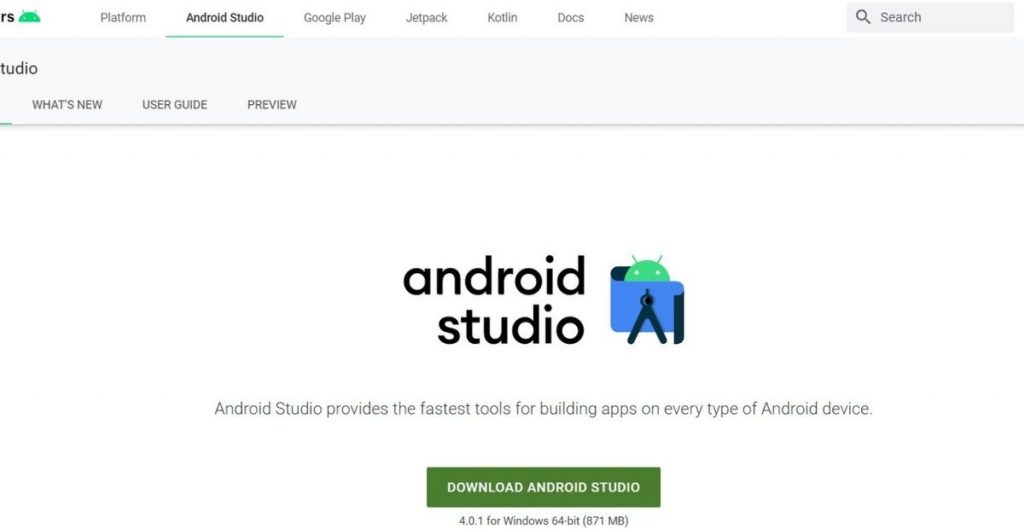Click the Android Studio compass logo
The image size is (1024, 529).
tap(647, 300)
